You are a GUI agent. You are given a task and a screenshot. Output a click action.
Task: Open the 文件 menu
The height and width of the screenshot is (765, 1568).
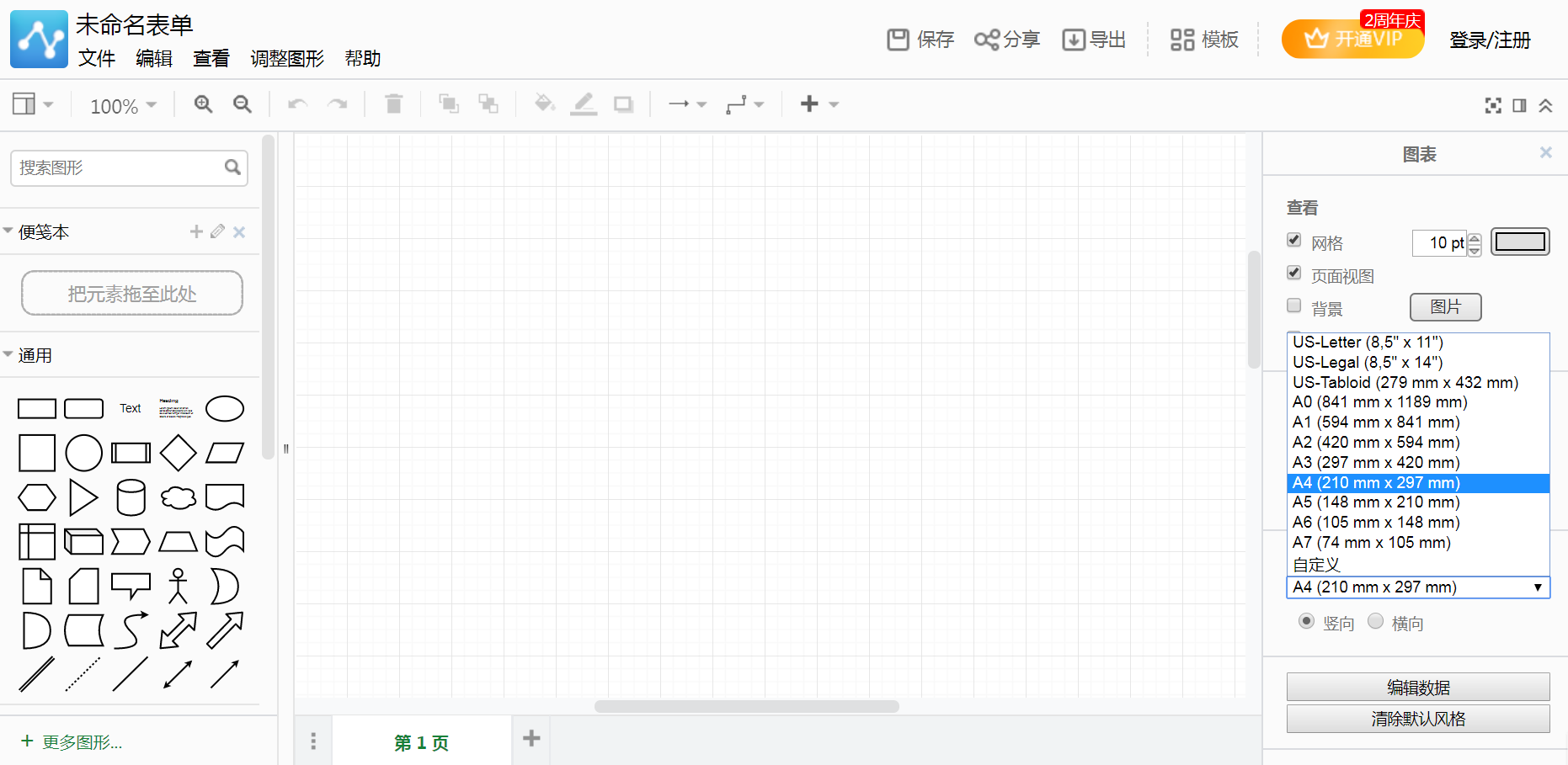click(97, 59)
